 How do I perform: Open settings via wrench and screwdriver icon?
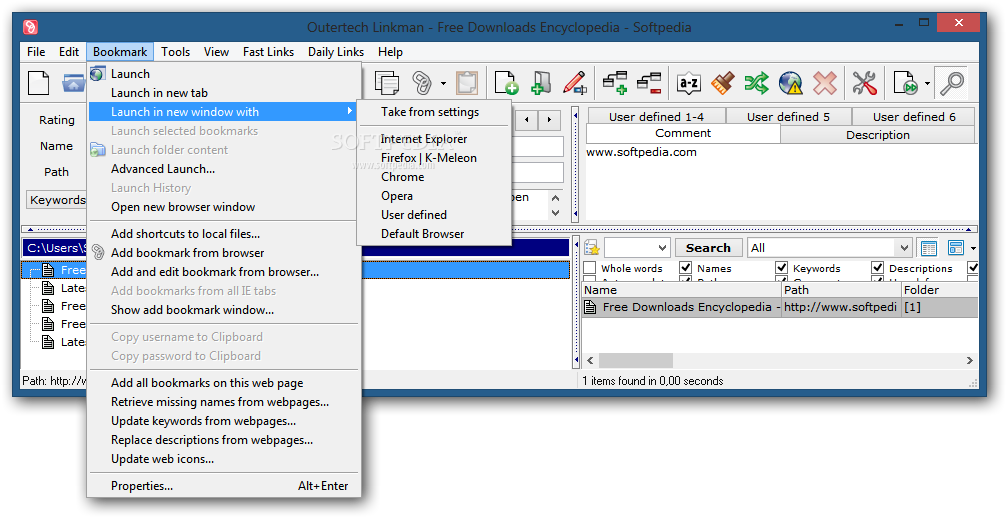(x=864, y=83)
